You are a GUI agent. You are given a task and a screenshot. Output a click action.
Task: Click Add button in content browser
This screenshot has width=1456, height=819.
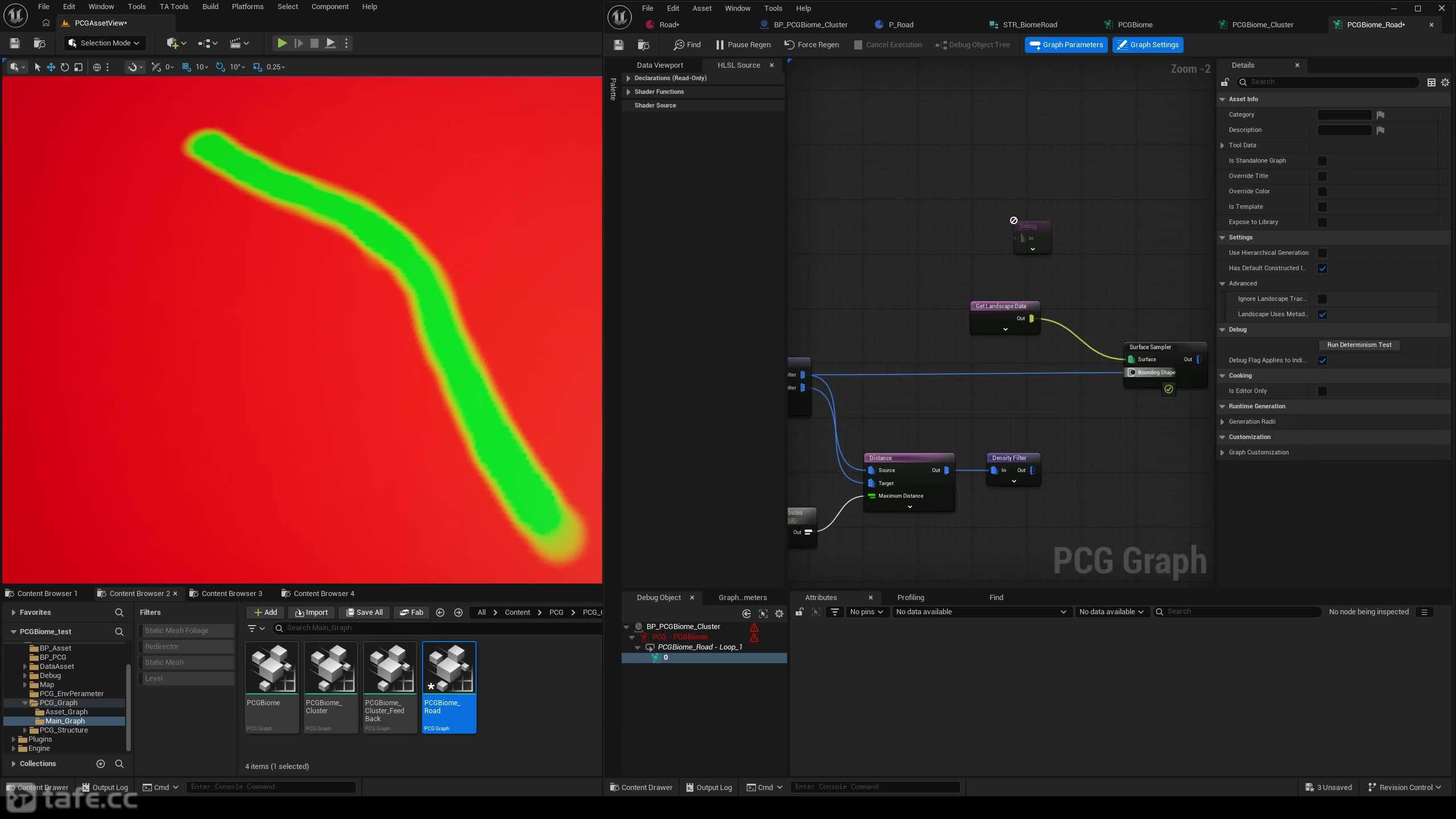pyautogui.click(x=265, y=612)
